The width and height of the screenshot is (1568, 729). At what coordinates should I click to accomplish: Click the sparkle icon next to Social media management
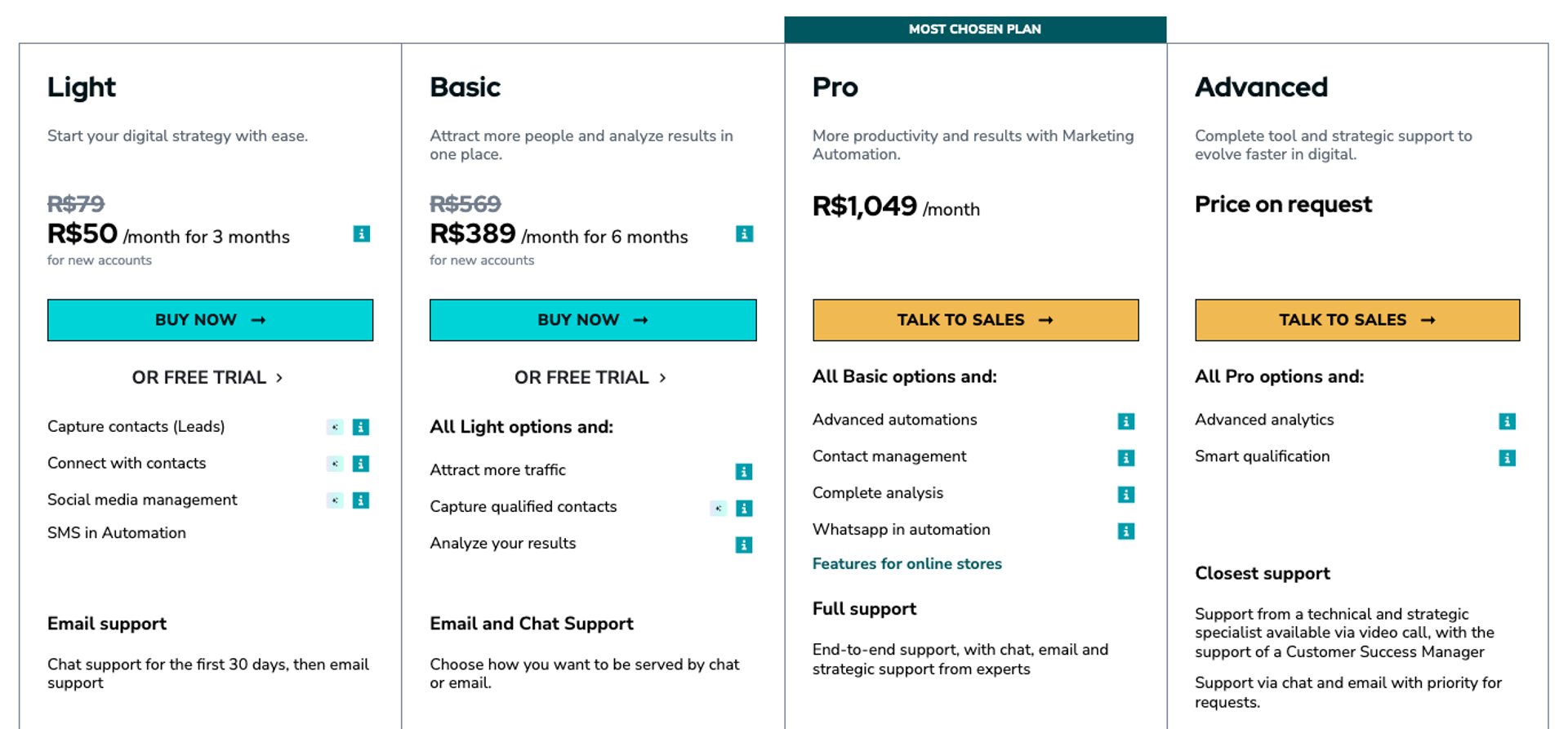335,500
